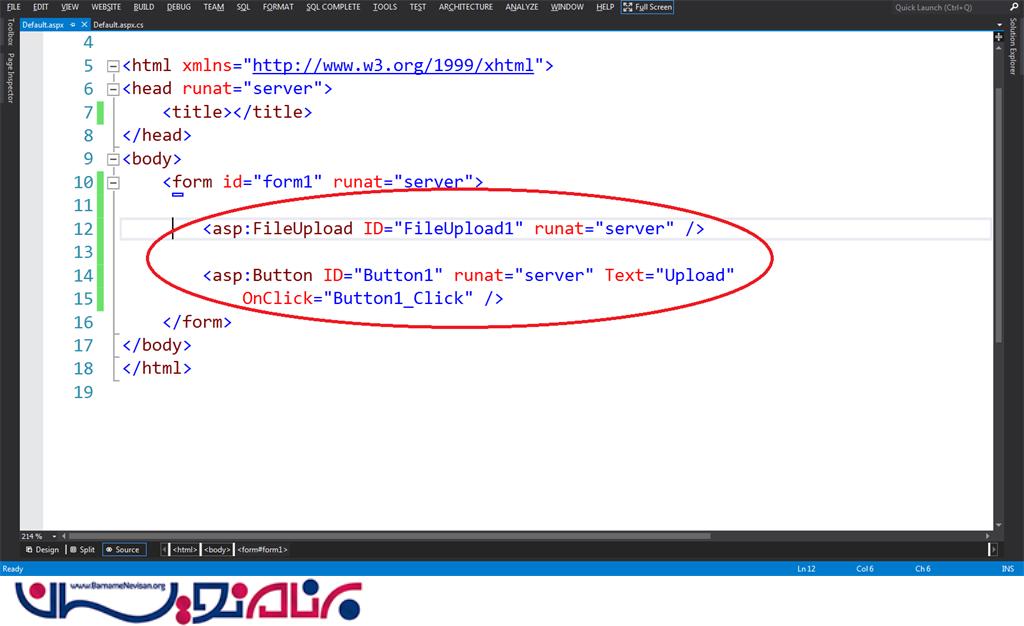Image resolution: width=1024 pixels, height=626 pixels.
Task: Open the ANALYZE menu
Action: pos(522,7)
